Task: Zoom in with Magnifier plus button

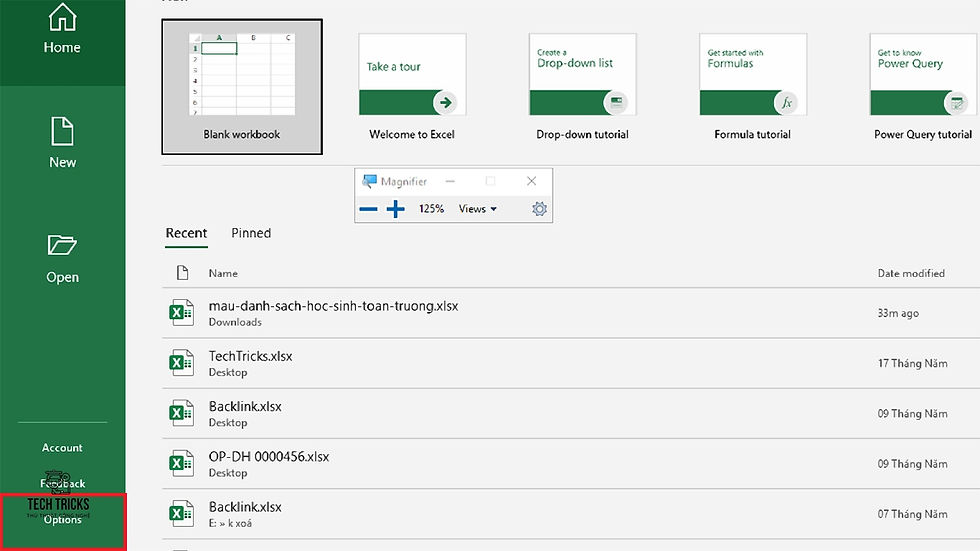Action: pyautogui.click(x=395, y=209)
